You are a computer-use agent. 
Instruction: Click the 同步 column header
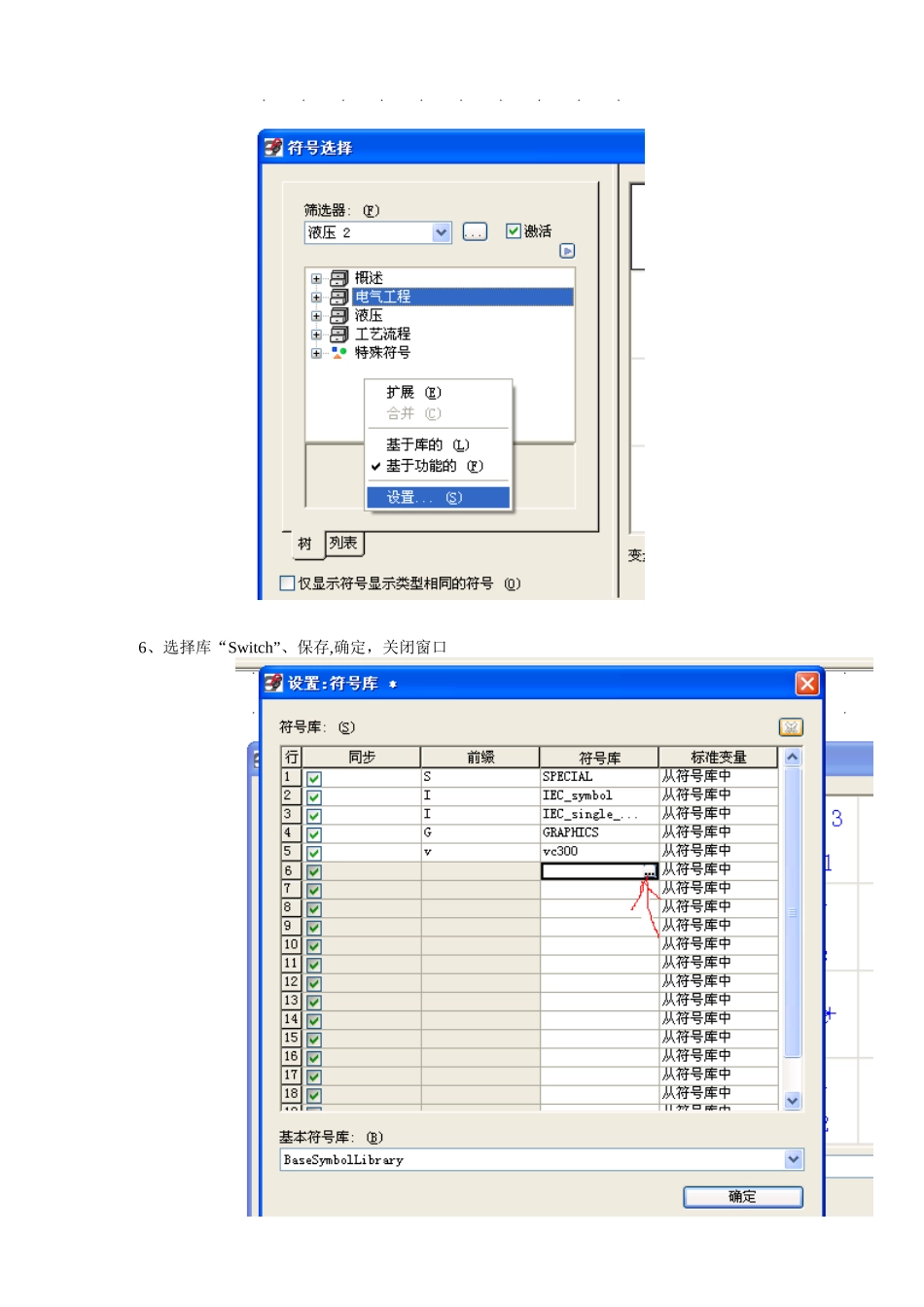pos(361,757)
